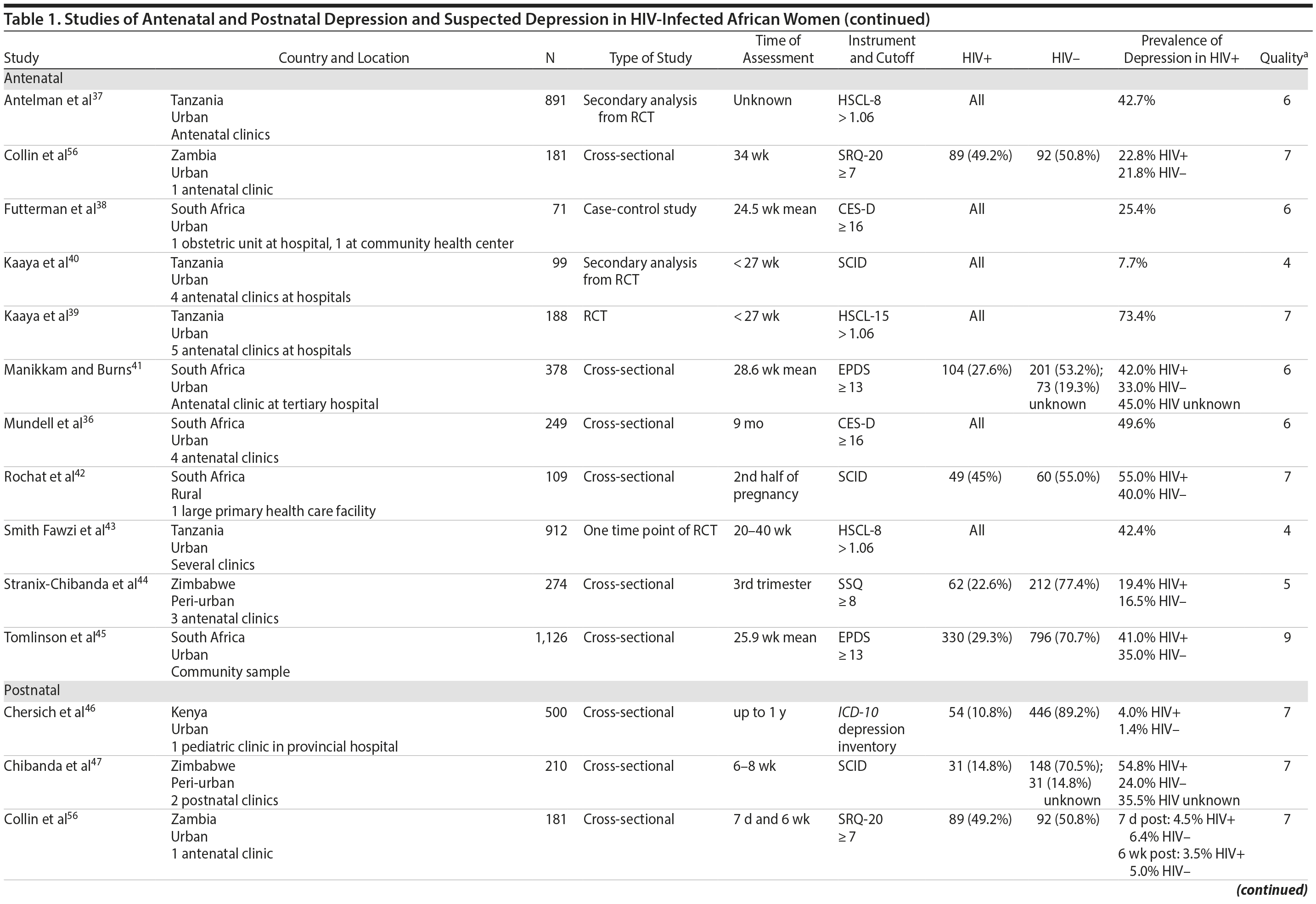Select the Postnatal section header row
The image size is (1316, 904).
pyautogui.click(x=32, y=690)
